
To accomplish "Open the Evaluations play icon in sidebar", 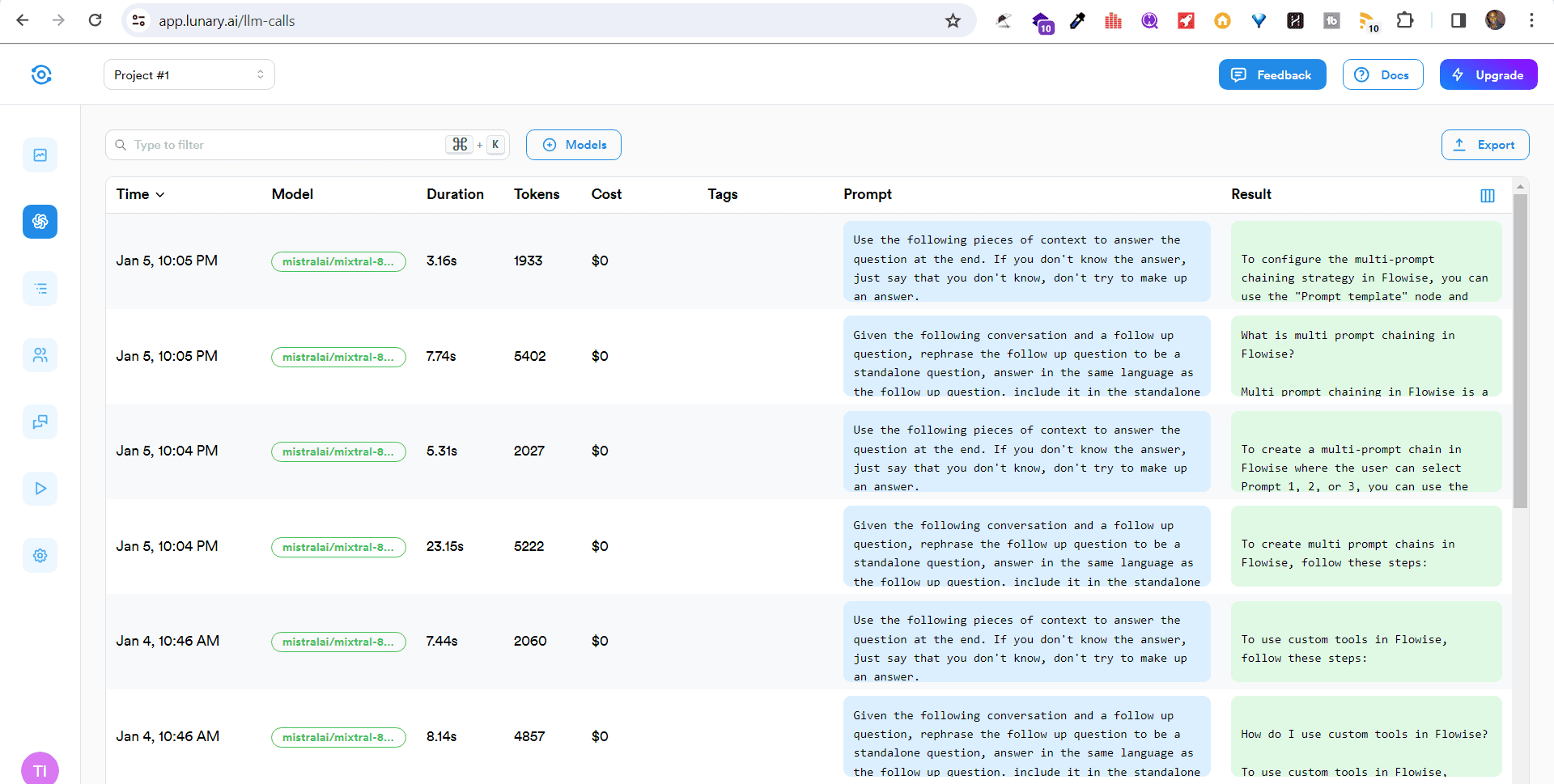I will pos(40,488).
